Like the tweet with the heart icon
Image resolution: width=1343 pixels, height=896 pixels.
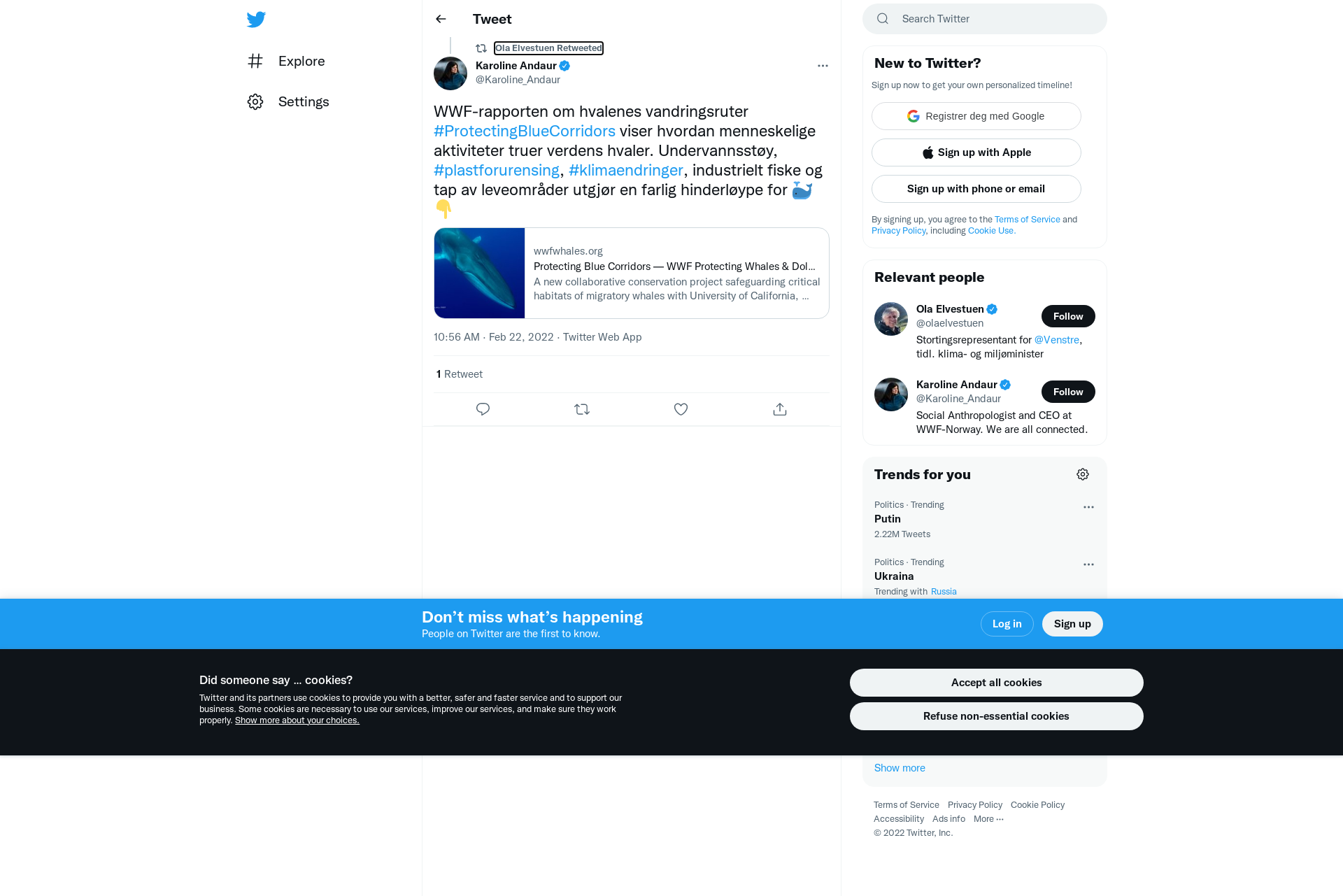point(681,409)
